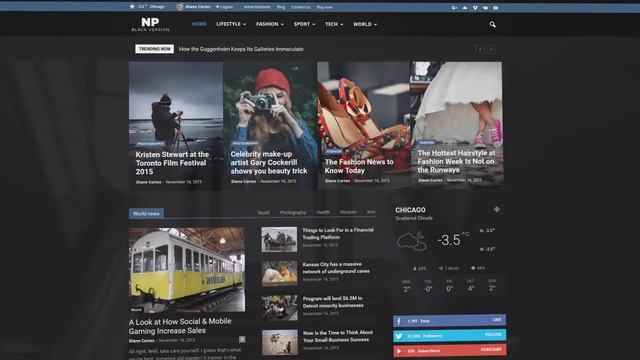This screenshot has height=360, width=640.
Task: Open the Advertisement link in top bar
Action: 257,7
